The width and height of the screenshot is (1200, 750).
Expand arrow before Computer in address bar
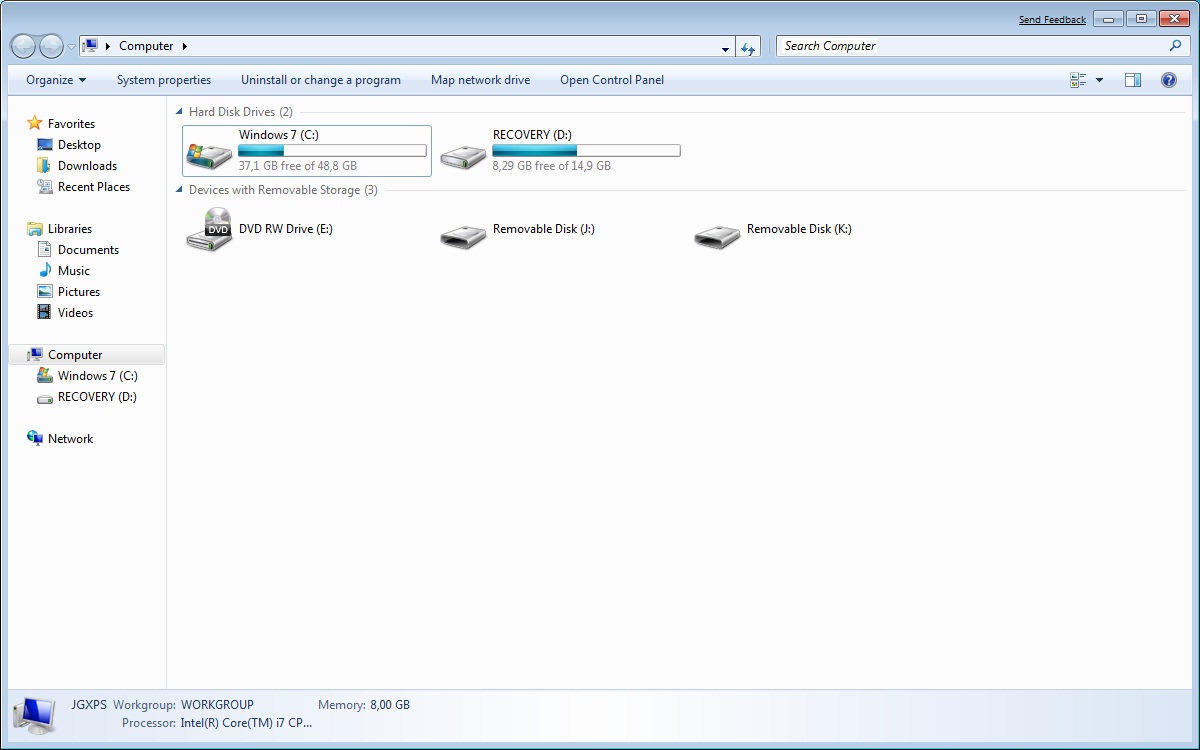click(x=108, y=46)
